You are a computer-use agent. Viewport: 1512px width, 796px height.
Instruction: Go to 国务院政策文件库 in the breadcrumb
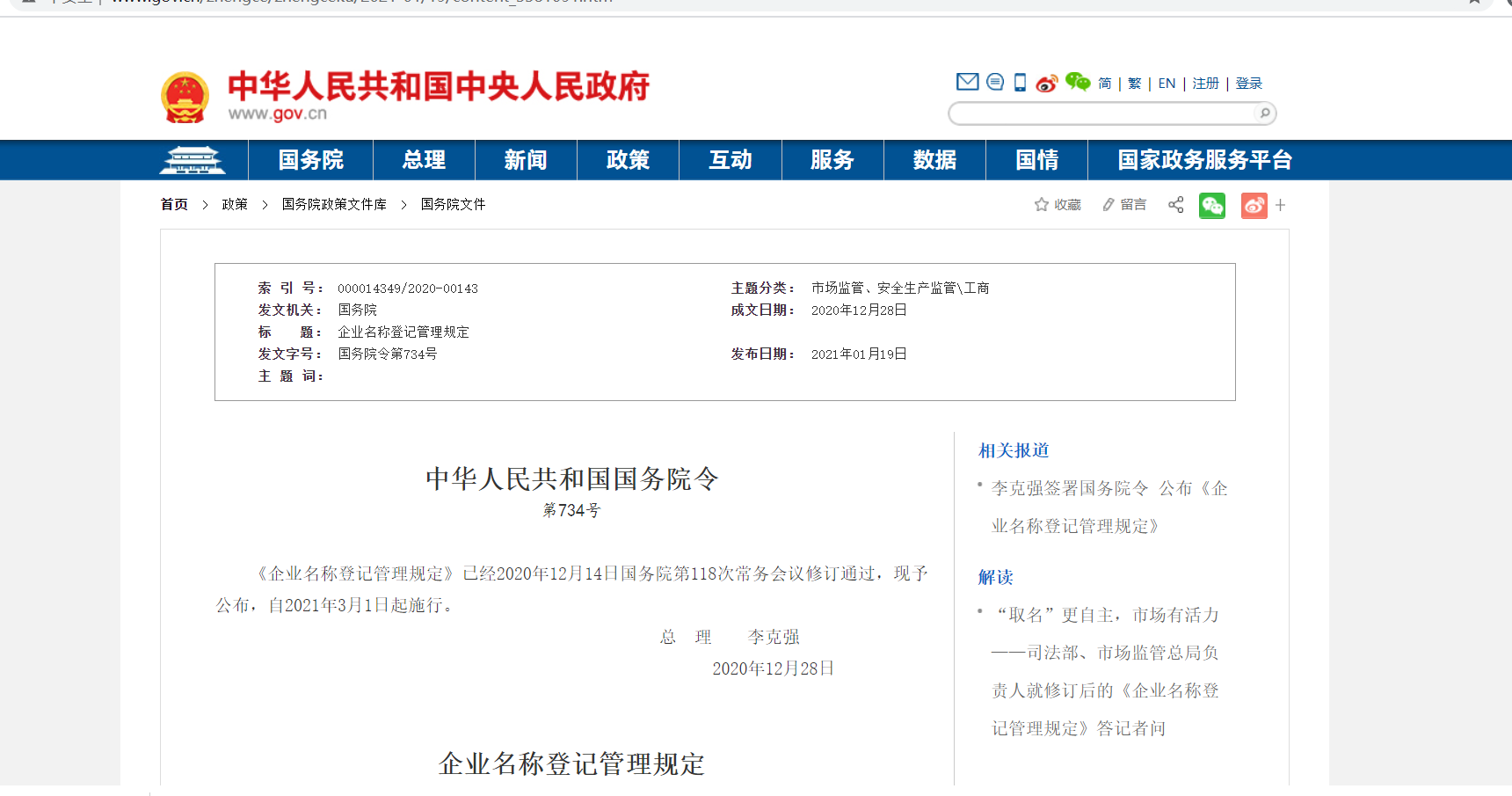click(x=334, y=204)
